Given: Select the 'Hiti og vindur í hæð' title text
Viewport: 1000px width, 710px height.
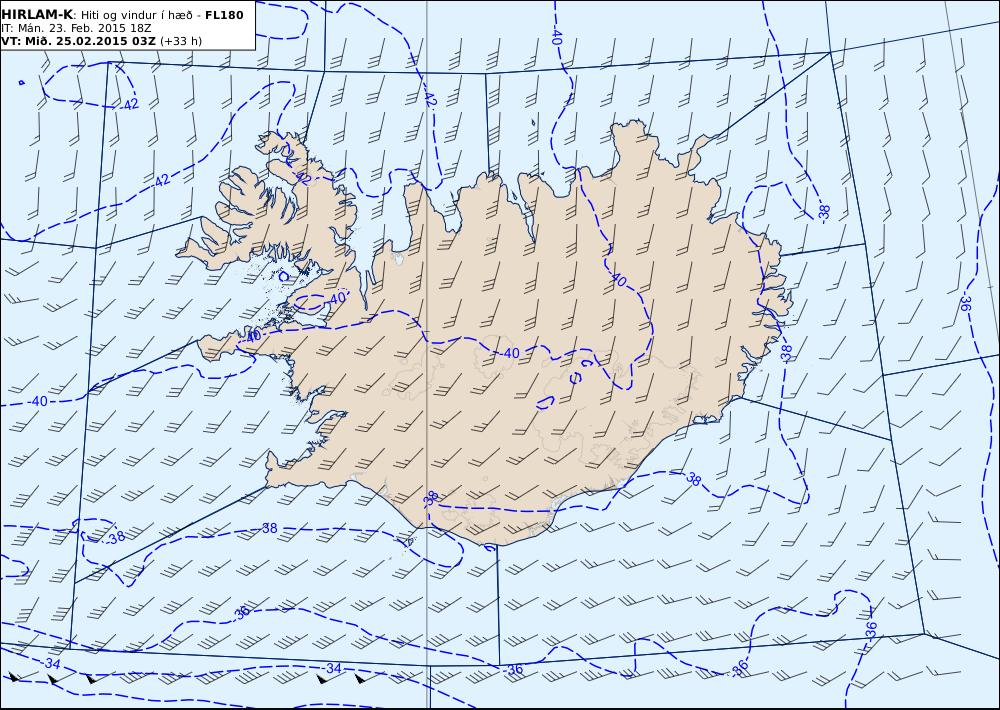Looking at the screenshot, I should pos(136,15).
